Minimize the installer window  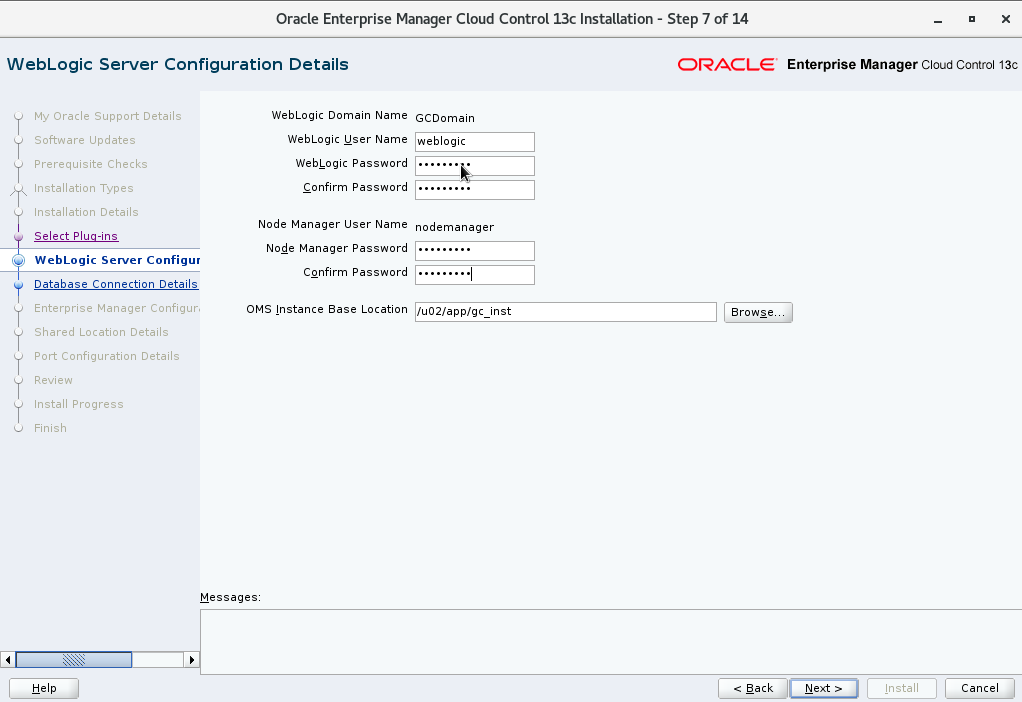click(938, 20)
